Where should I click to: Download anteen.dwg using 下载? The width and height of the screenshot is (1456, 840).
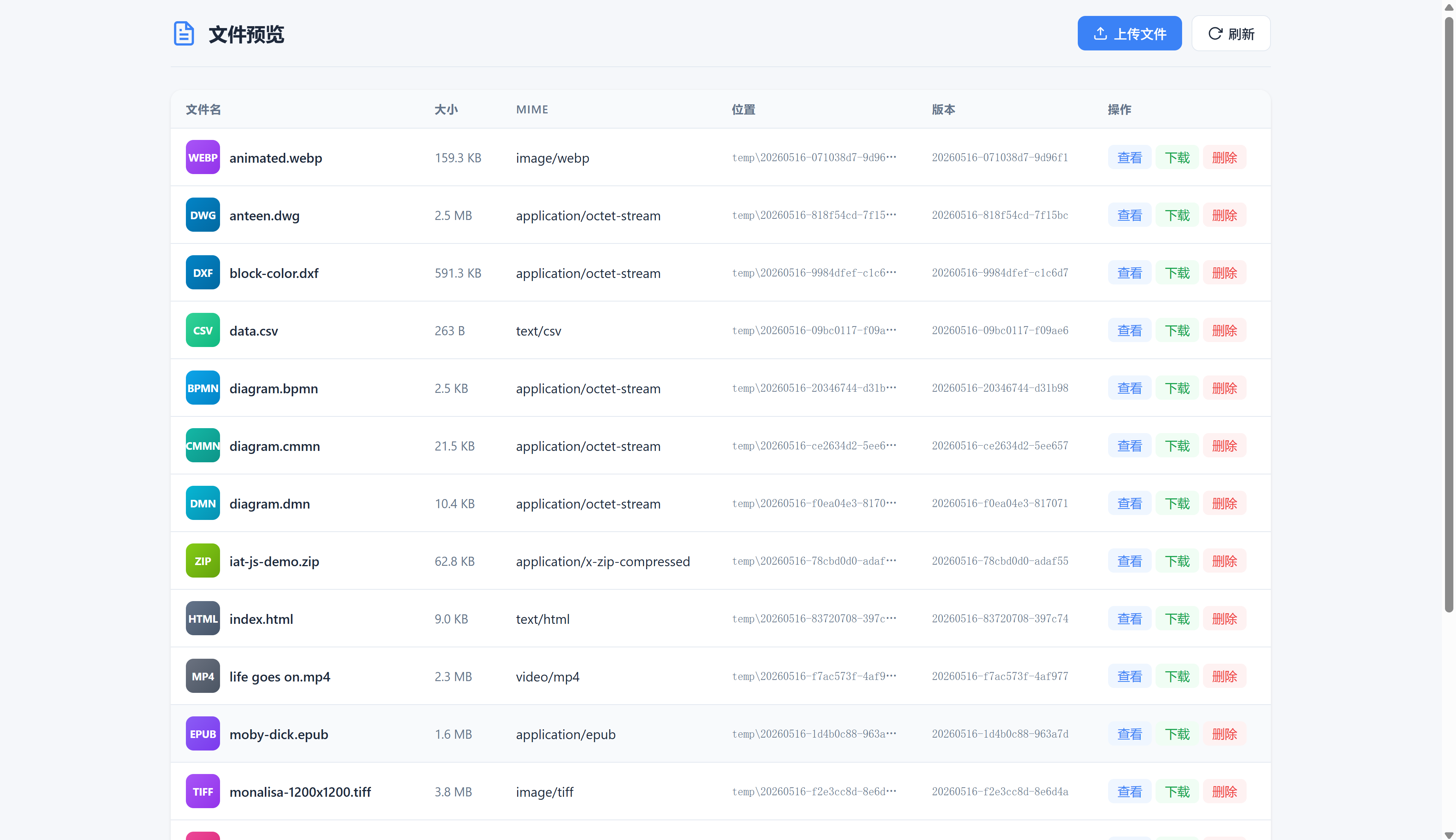coord(1177,215)
